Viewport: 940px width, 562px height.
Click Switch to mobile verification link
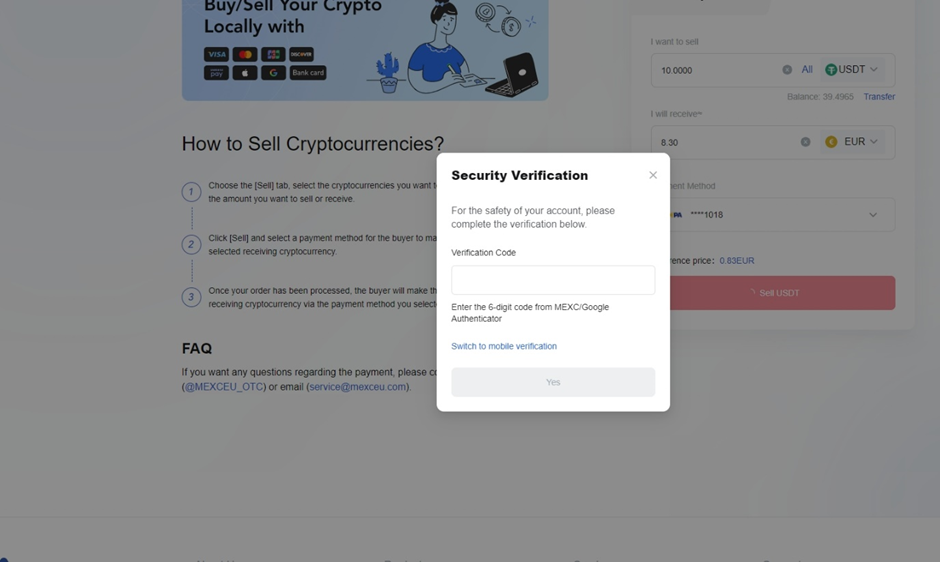504,346
